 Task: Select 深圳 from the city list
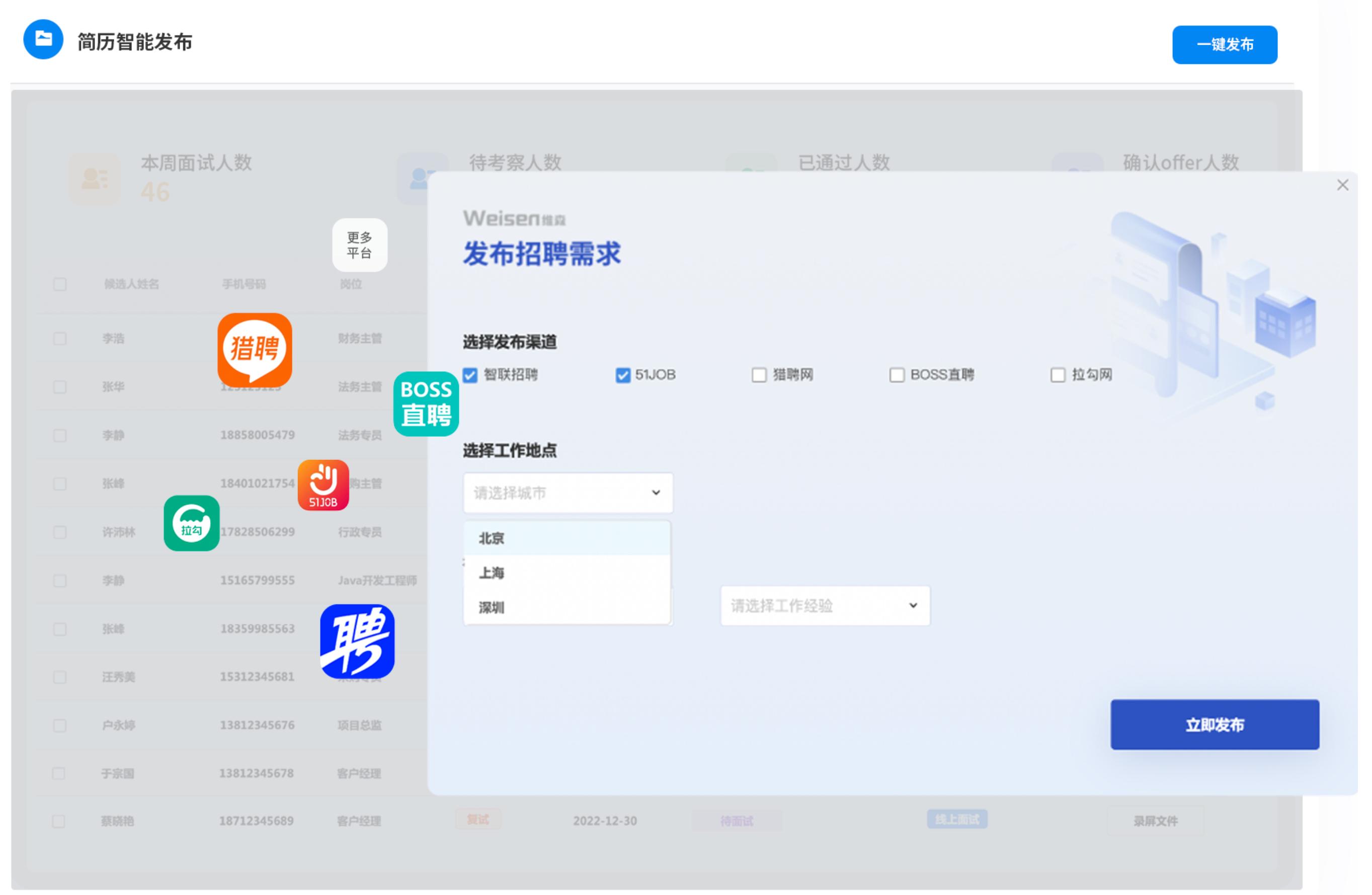(x=491, y=607)
